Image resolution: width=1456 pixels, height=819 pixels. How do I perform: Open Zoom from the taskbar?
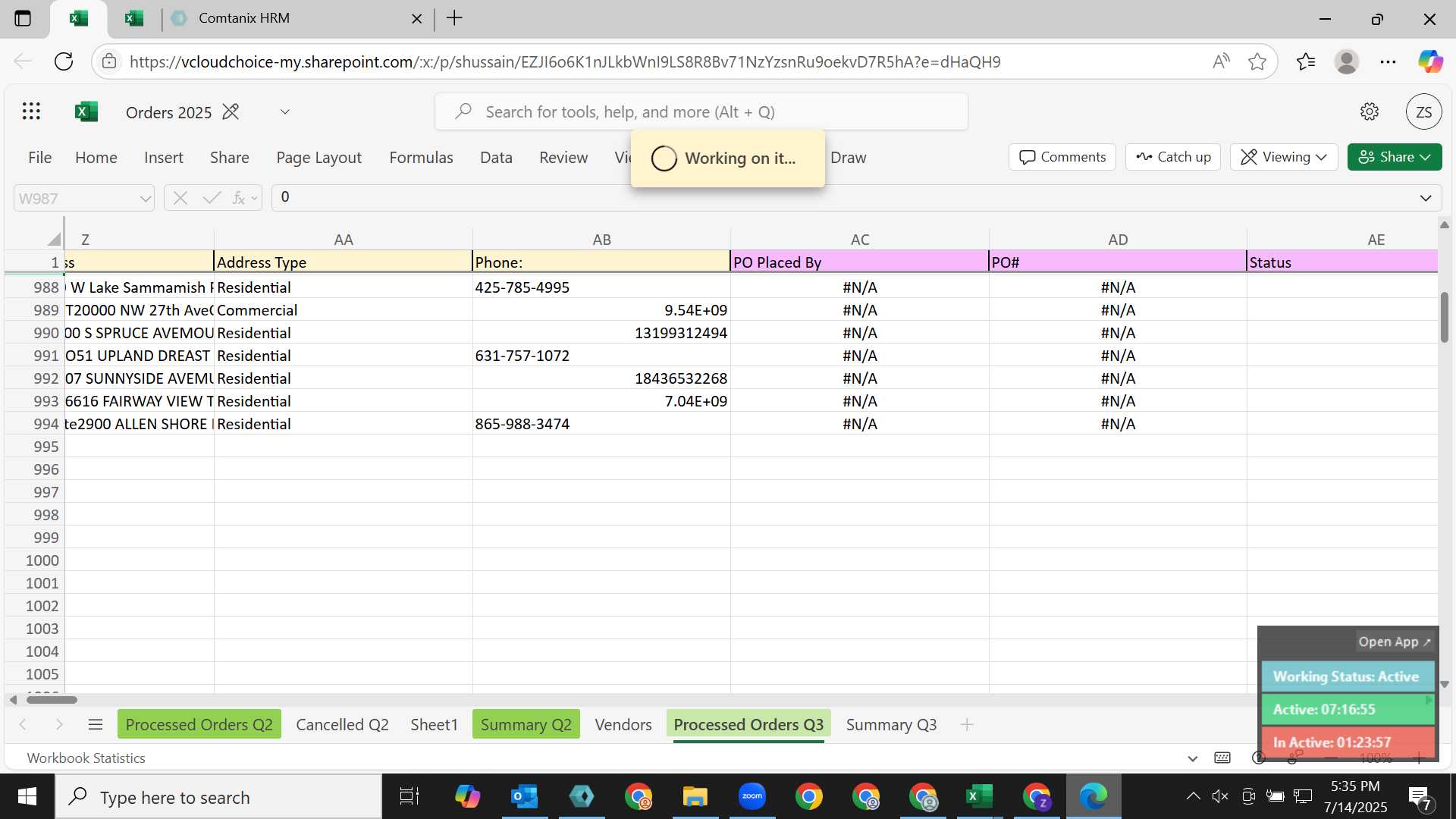752,796
